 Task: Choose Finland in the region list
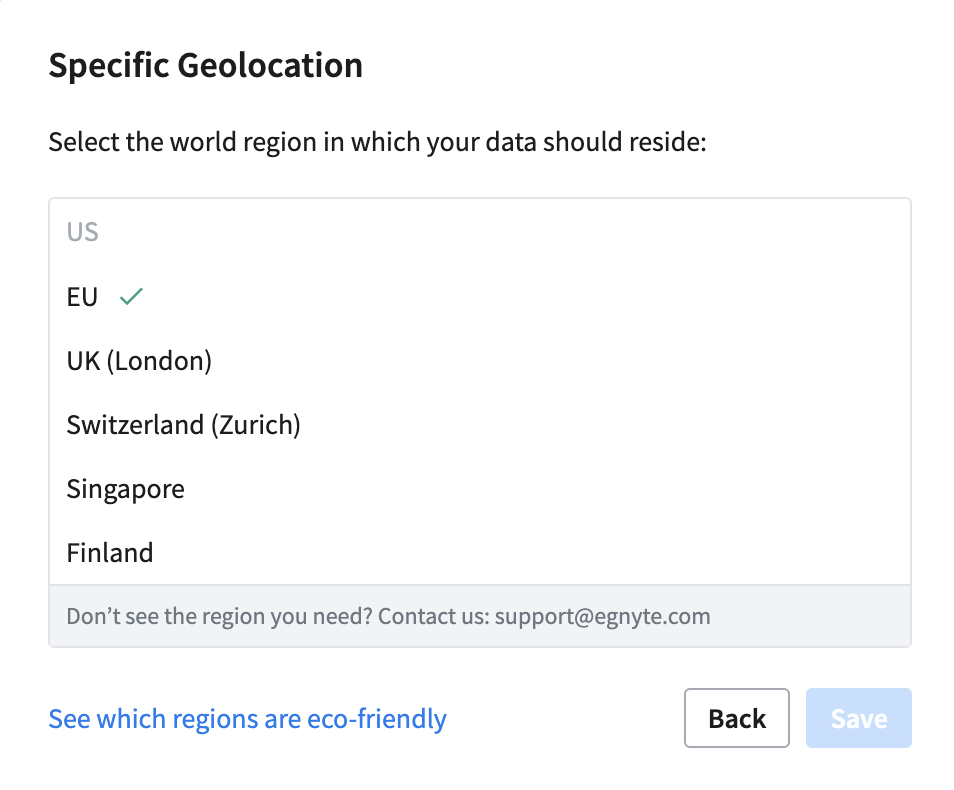tap(110, 553)
